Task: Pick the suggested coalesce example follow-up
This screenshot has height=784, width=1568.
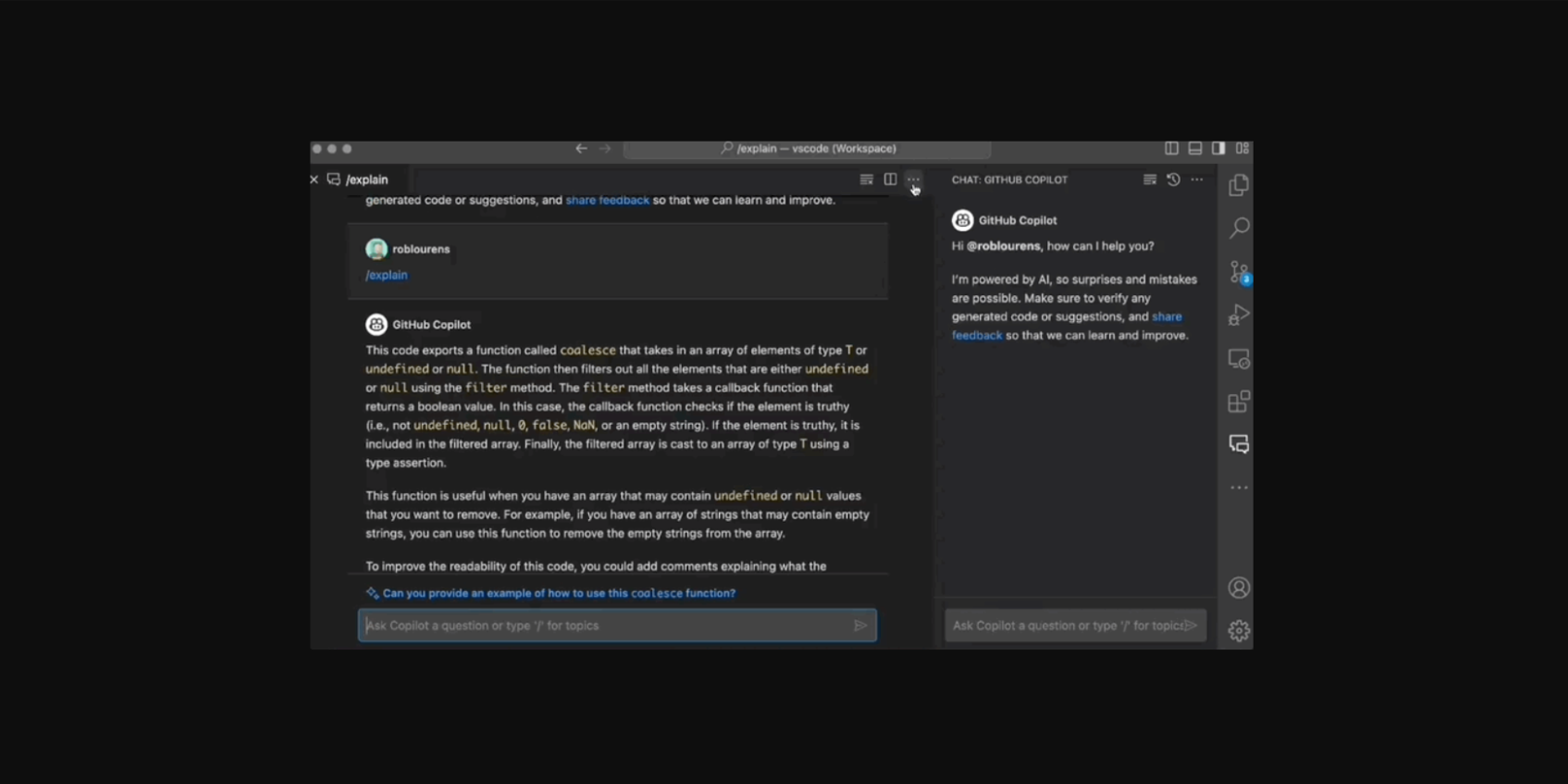Action: (550, 593)
